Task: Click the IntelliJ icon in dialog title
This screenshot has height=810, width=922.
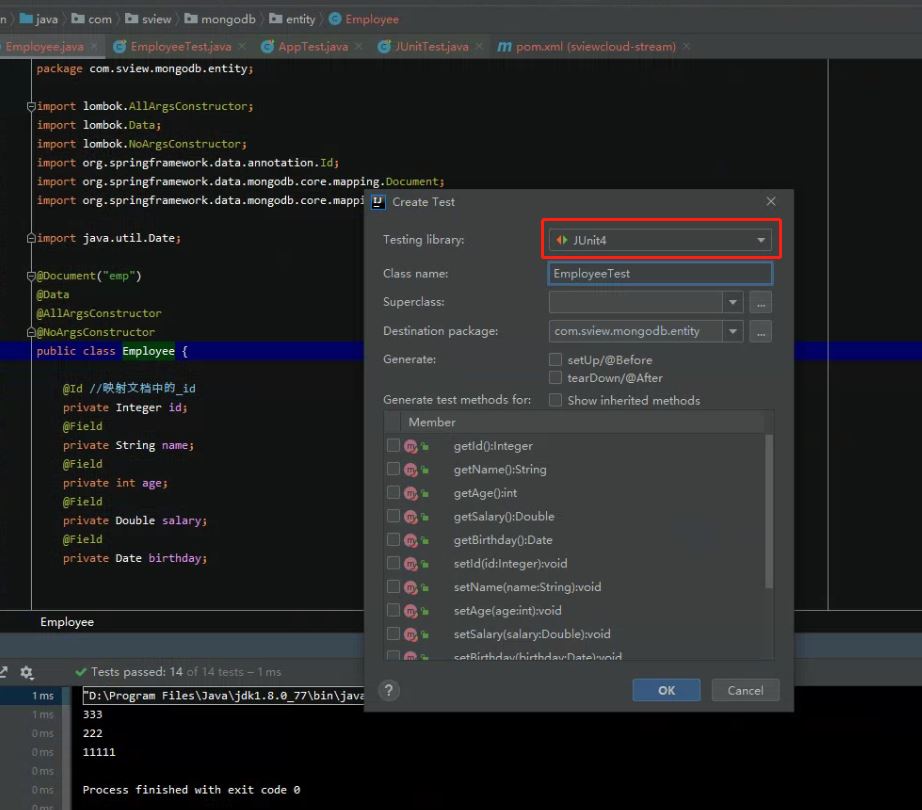Action: 378,202
